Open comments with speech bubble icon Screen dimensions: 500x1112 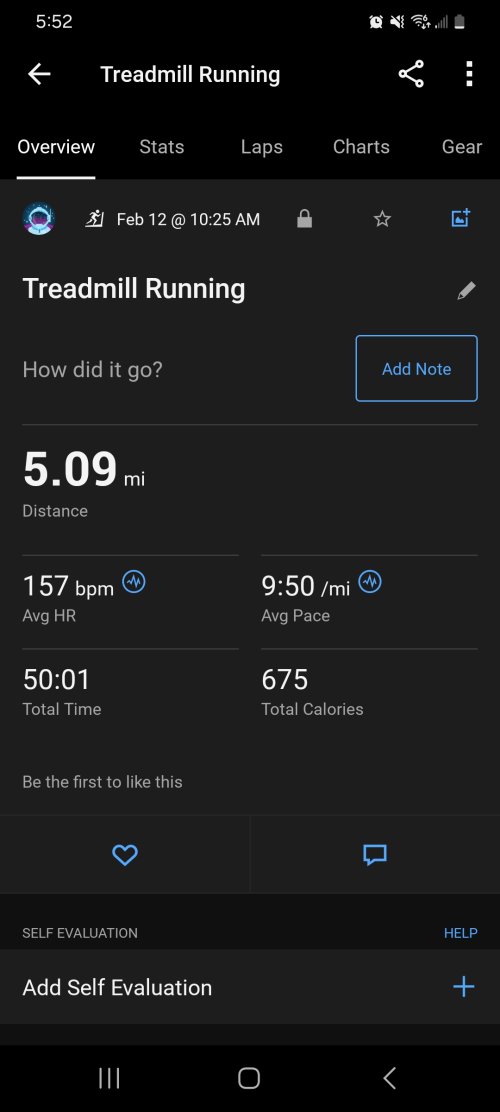pyautogui.click(x=375, y=855)
